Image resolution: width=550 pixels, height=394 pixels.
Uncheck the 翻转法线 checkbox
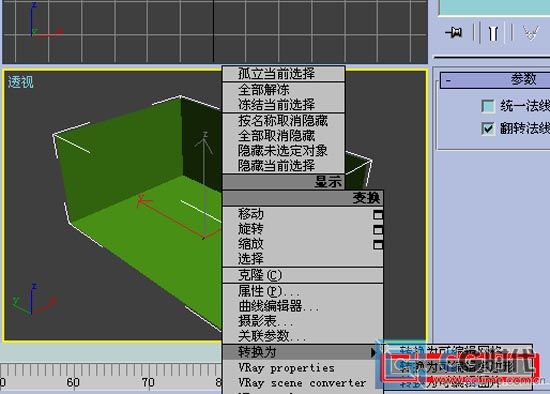pyautogui.click(x=488, y=128)
